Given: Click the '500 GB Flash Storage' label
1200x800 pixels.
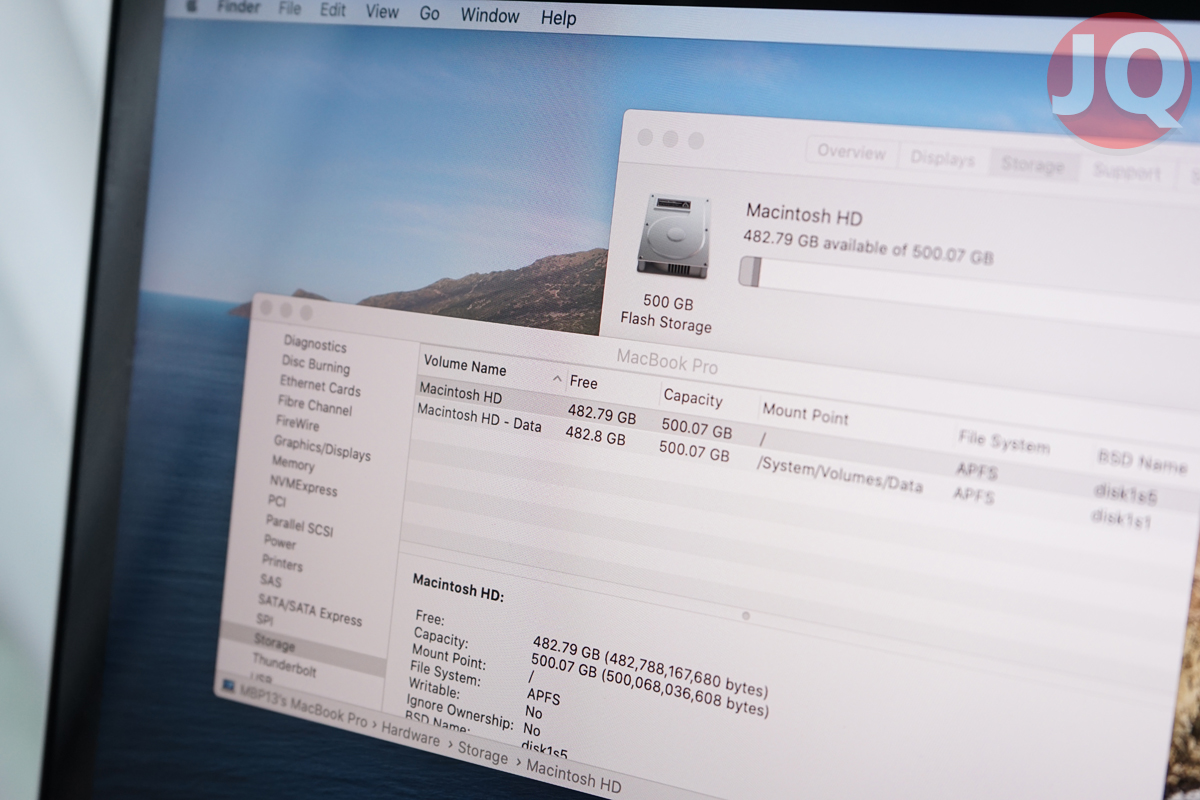Looking at the screenshot, I should coord(668,312).
